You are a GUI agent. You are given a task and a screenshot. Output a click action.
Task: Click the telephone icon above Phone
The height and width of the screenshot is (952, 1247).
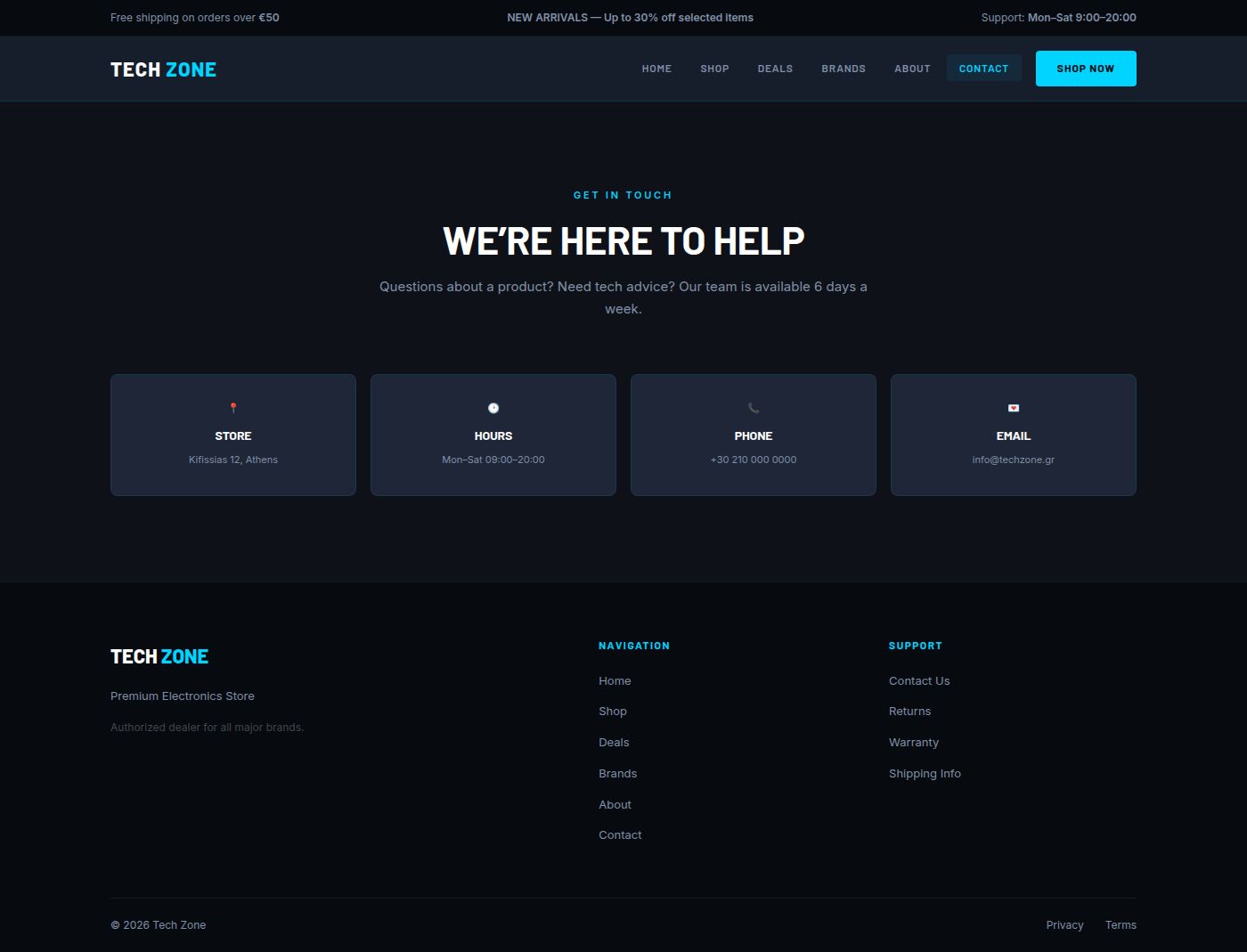(x=754, y=408)
